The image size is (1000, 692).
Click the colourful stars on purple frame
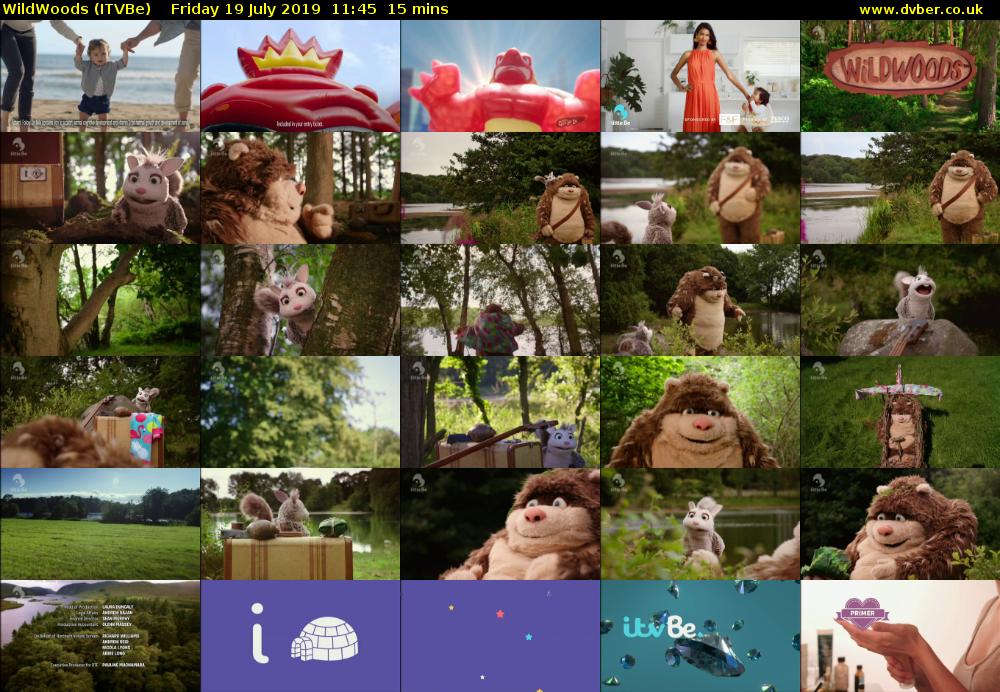[500, 636]
